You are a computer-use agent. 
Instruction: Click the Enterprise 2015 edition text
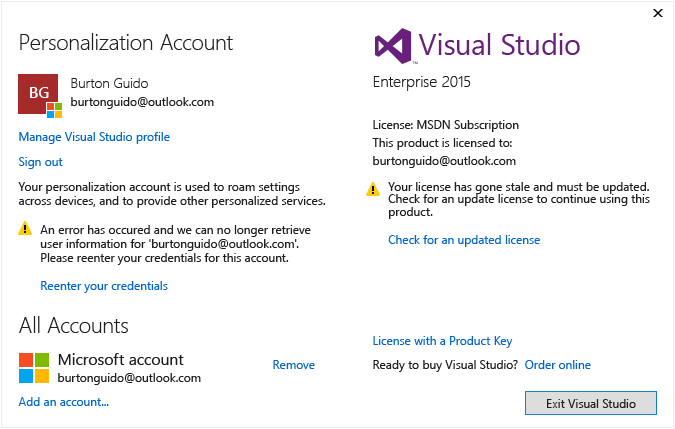422,82
